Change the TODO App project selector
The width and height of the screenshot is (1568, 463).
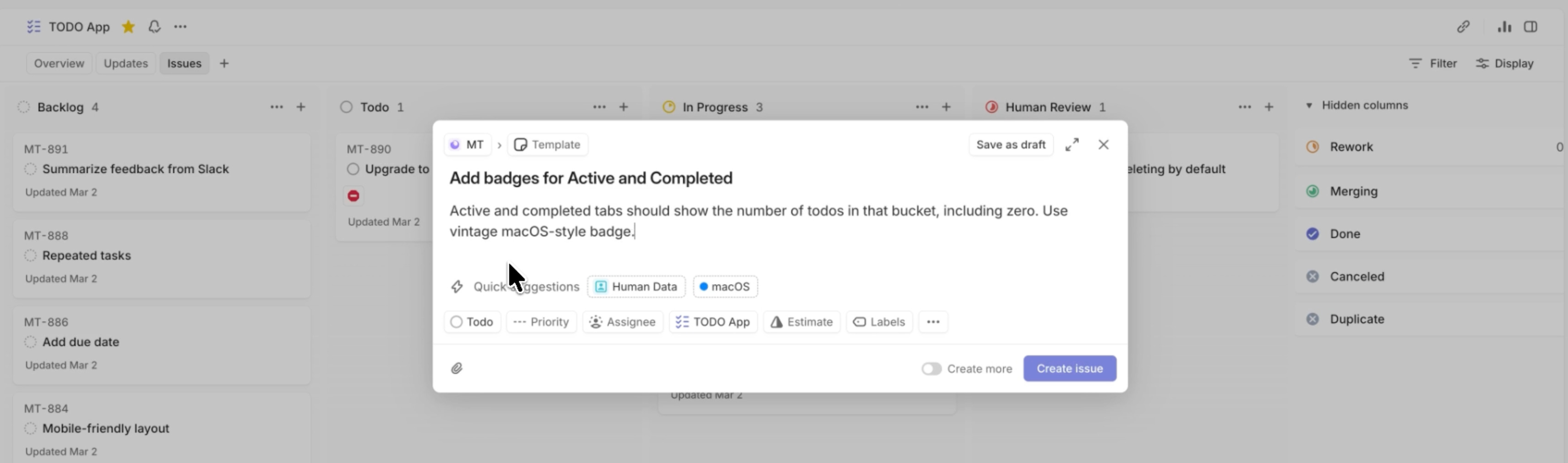(x=713, y=322)
